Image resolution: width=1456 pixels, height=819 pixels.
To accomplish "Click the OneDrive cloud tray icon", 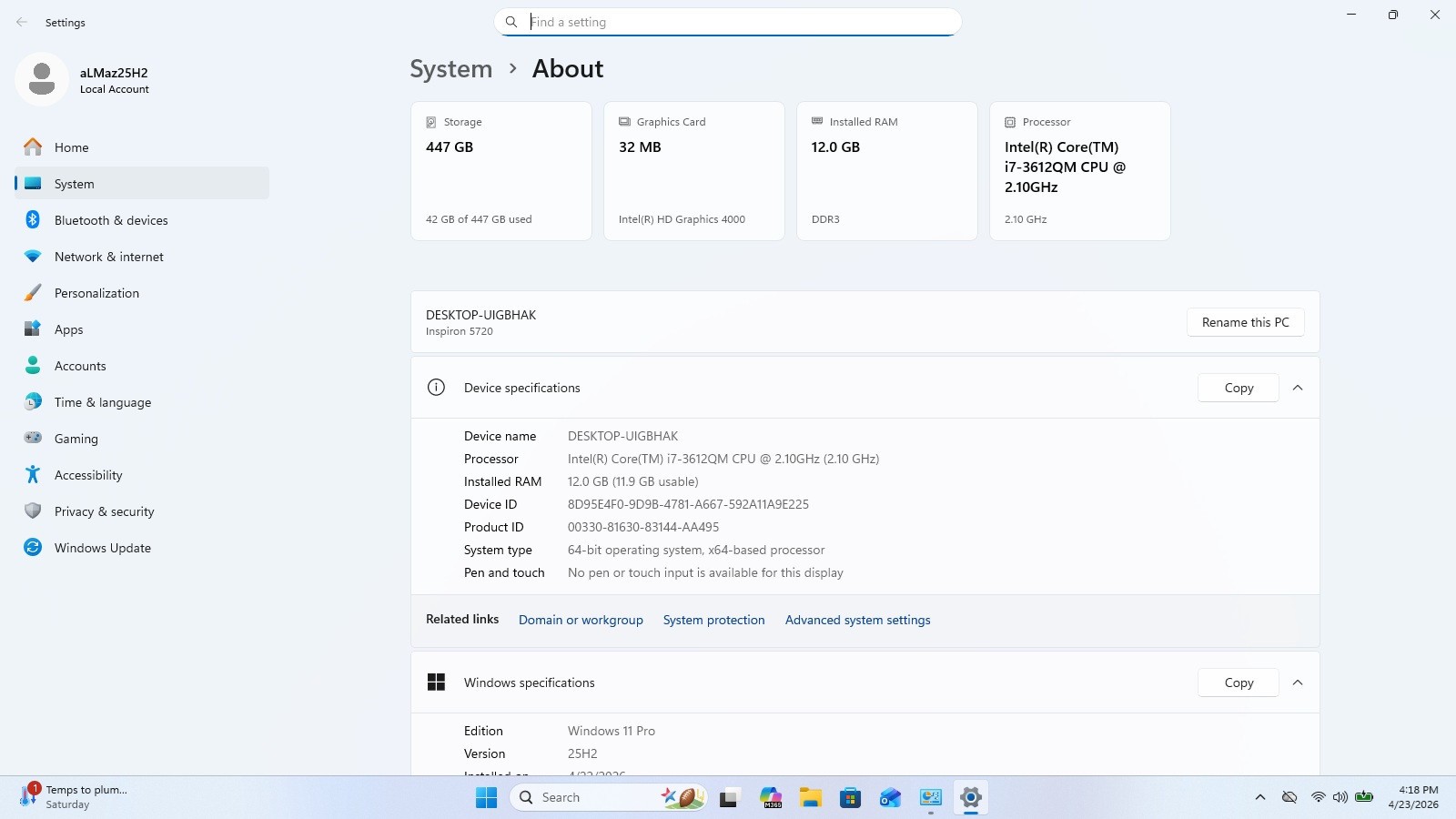I will (1289, 797).
